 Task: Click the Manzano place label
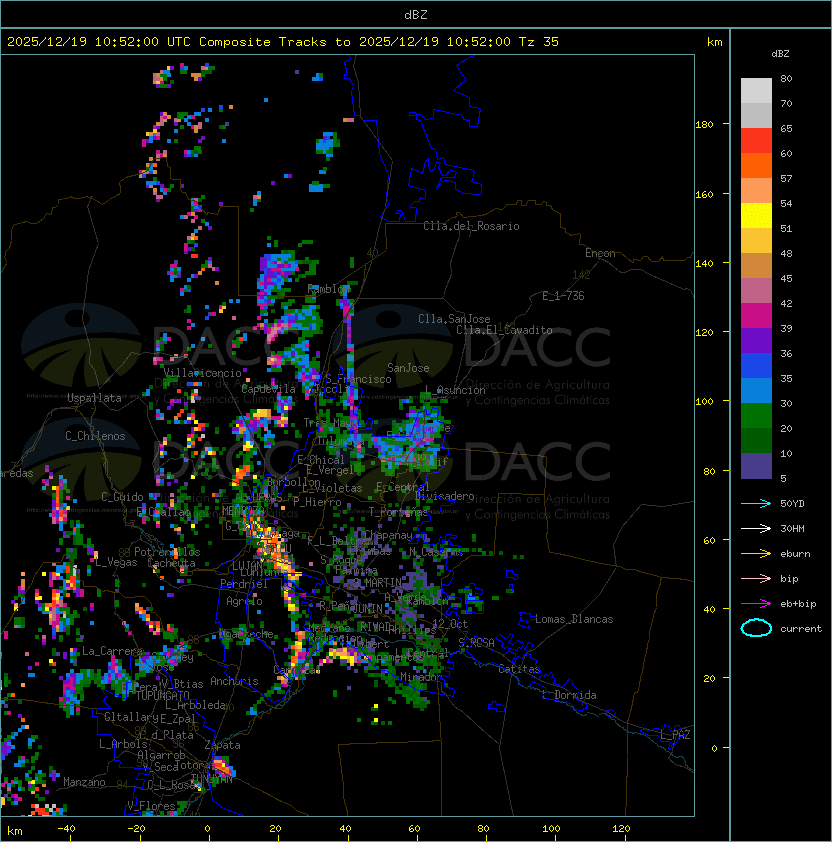point(84,782)
